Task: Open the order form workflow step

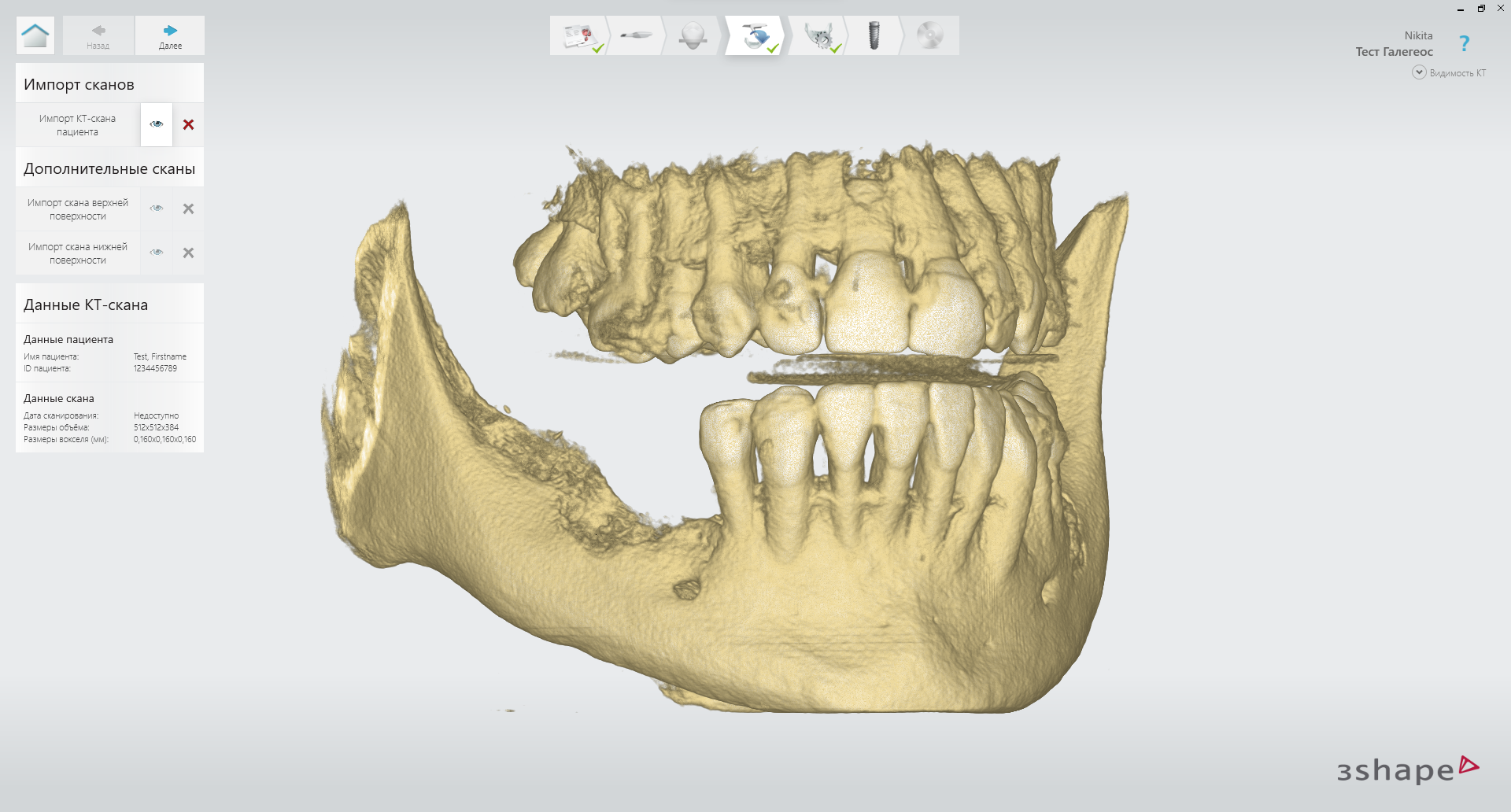Action: pos(580,36)
